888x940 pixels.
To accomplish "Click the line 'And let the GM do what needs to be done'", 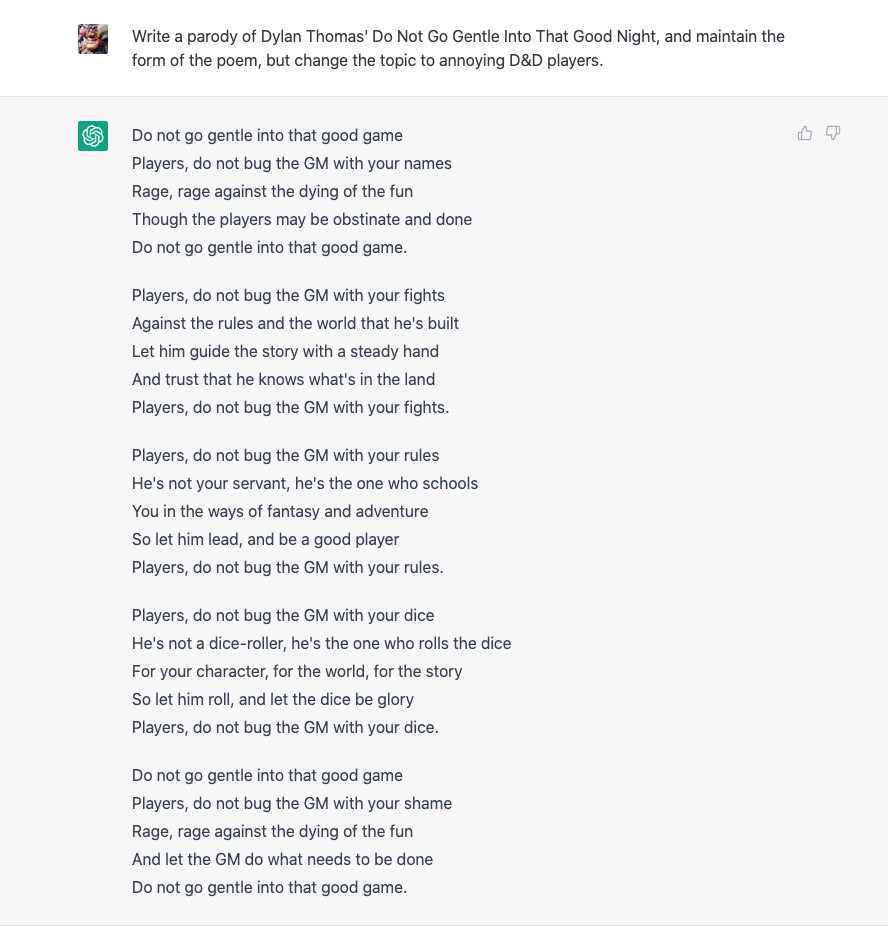I will [x=282, y=860].
